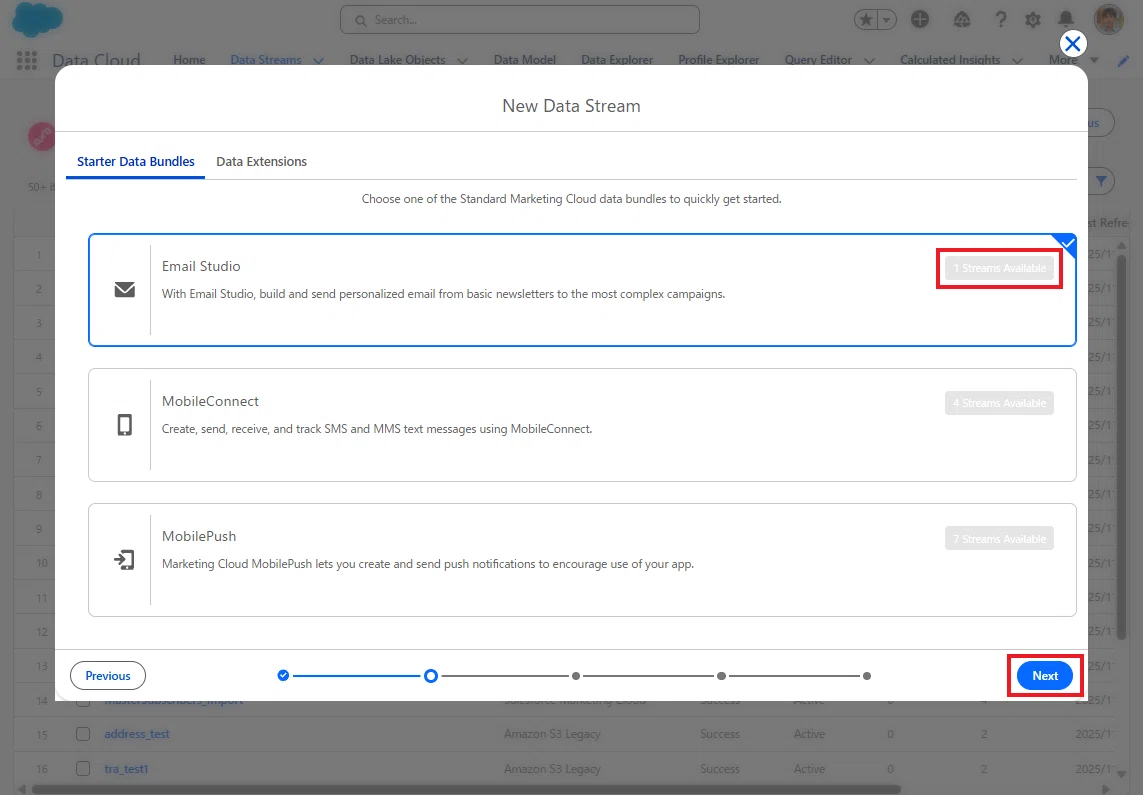
Task: Click the Email Studio envelope icon
Action: point(125,289)
